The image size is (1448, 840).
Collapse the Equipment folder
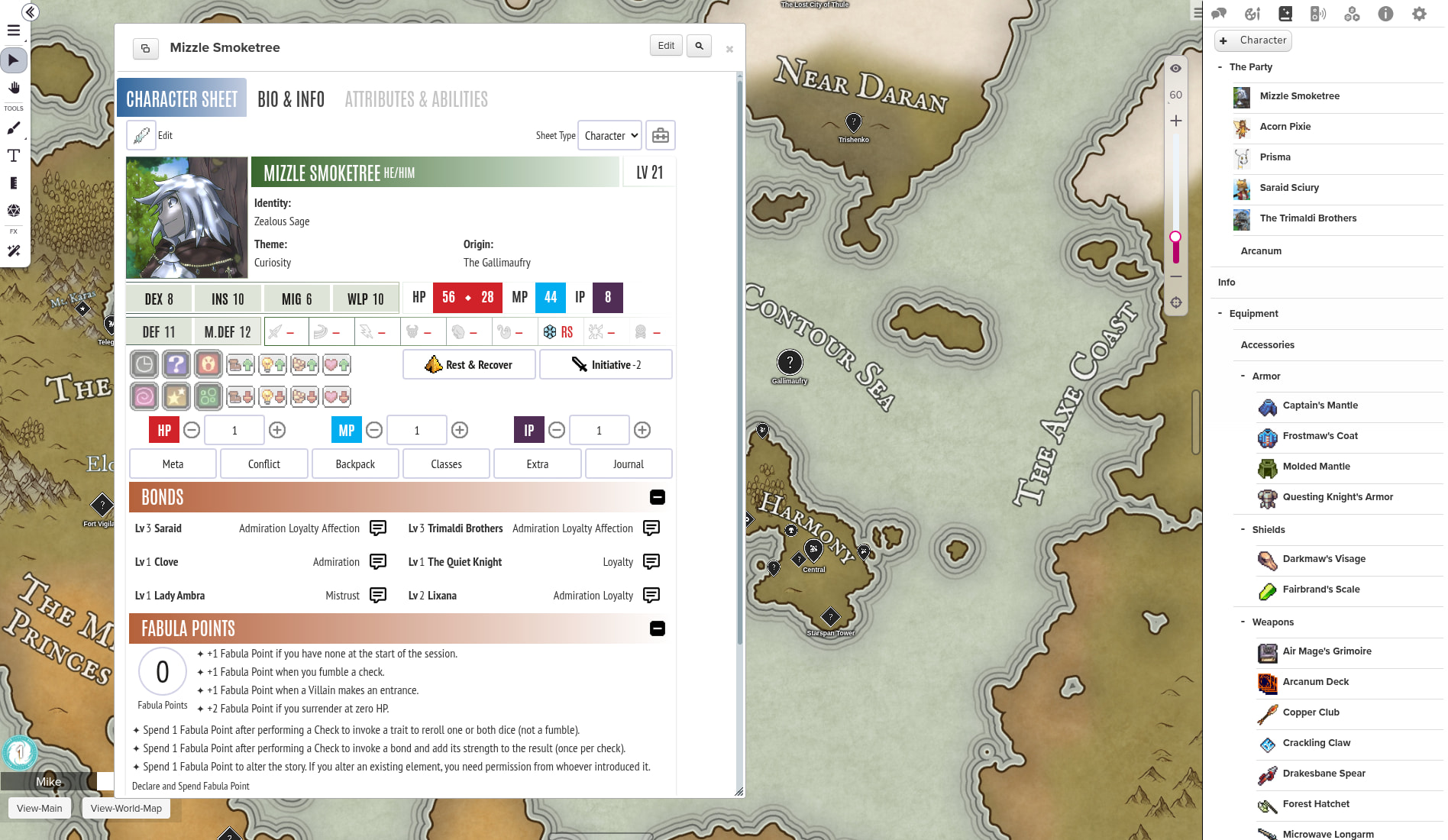pyautogui.click(x=1220, y=314)
